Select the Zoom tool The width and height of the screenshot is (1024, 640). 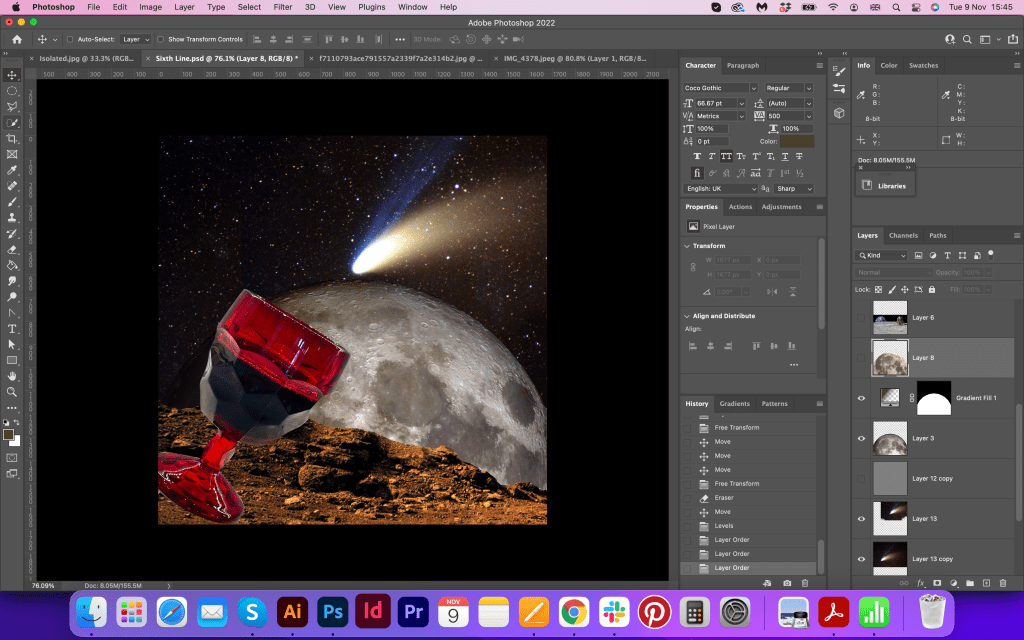(12, 391)
